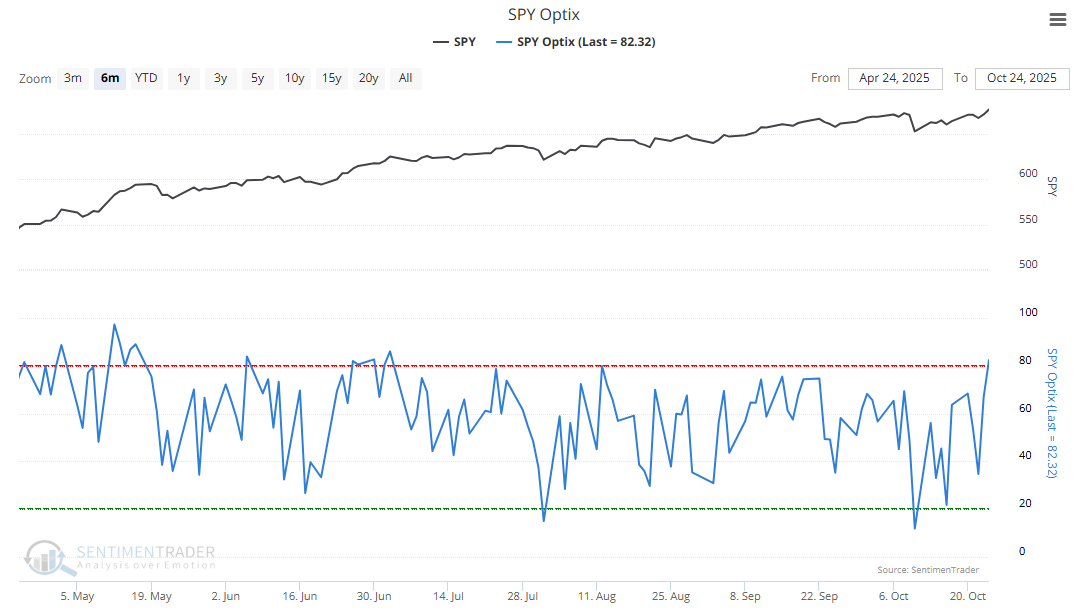The image size is (1080, 612).
Task: Set zoom range to 3y
Action: point(220,78)
